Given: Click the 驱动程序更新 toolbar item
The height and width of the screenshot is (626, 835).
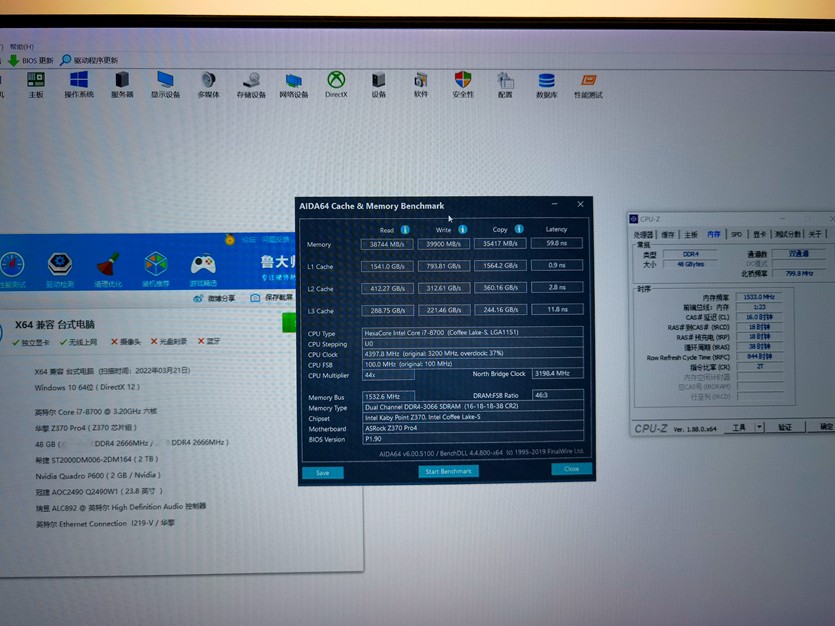Looking at the screenshot, I should pyautogui.click(x=89, y=60).
